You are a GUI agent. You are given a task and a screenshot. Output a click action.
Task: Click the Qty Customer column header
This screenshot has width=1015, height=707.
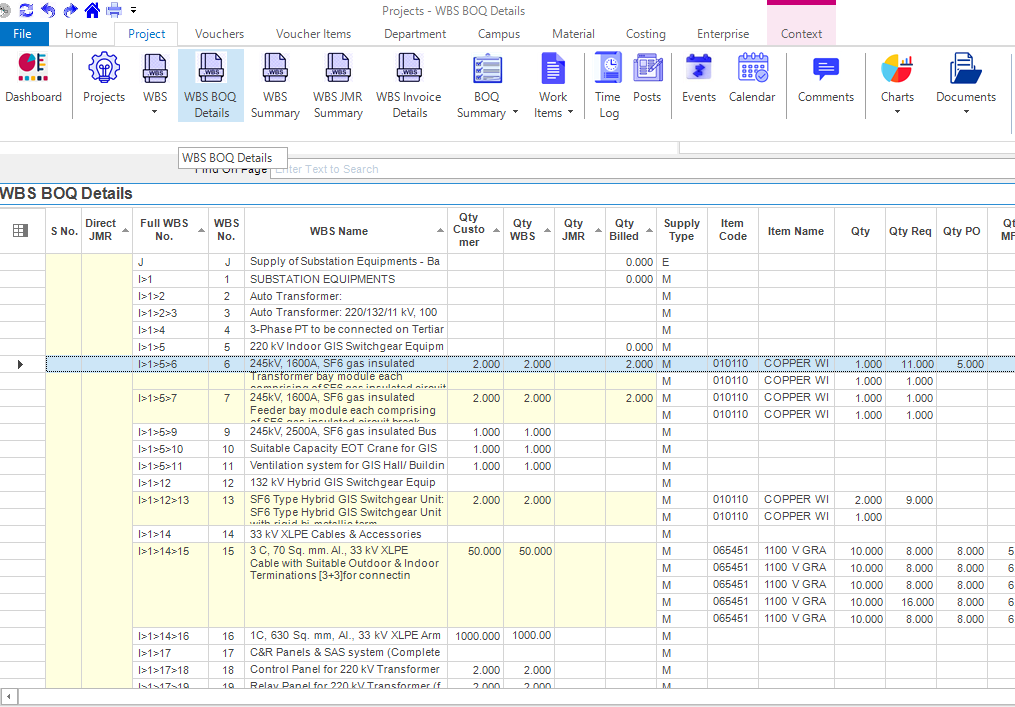475,230
